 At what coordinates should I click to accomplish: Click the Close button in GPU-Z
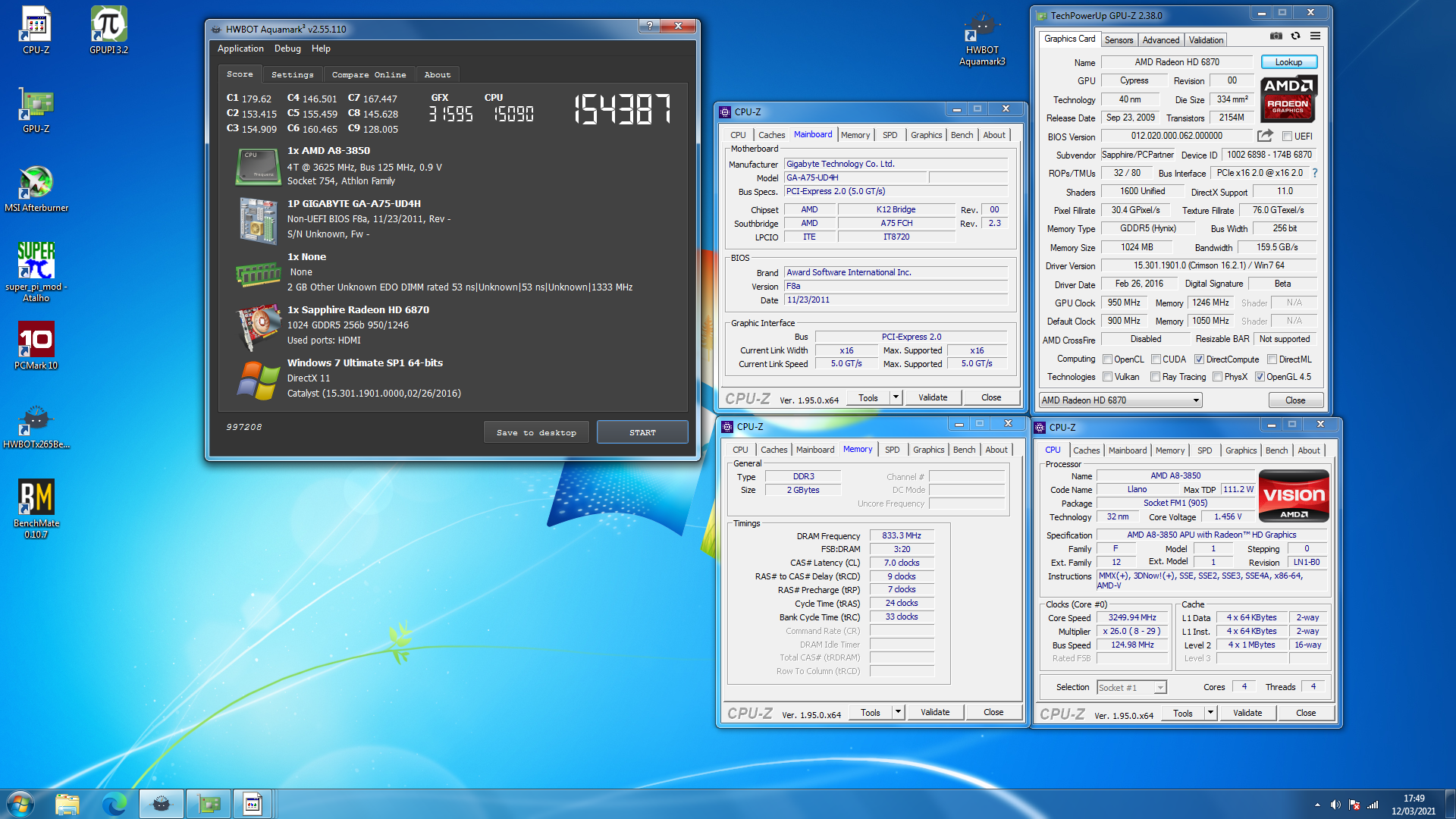tap(1295, 400)
